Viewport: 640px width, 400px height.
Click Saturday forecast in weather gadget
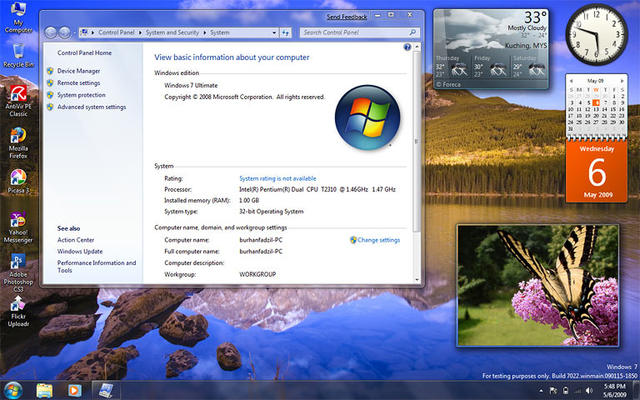(529, 67)
